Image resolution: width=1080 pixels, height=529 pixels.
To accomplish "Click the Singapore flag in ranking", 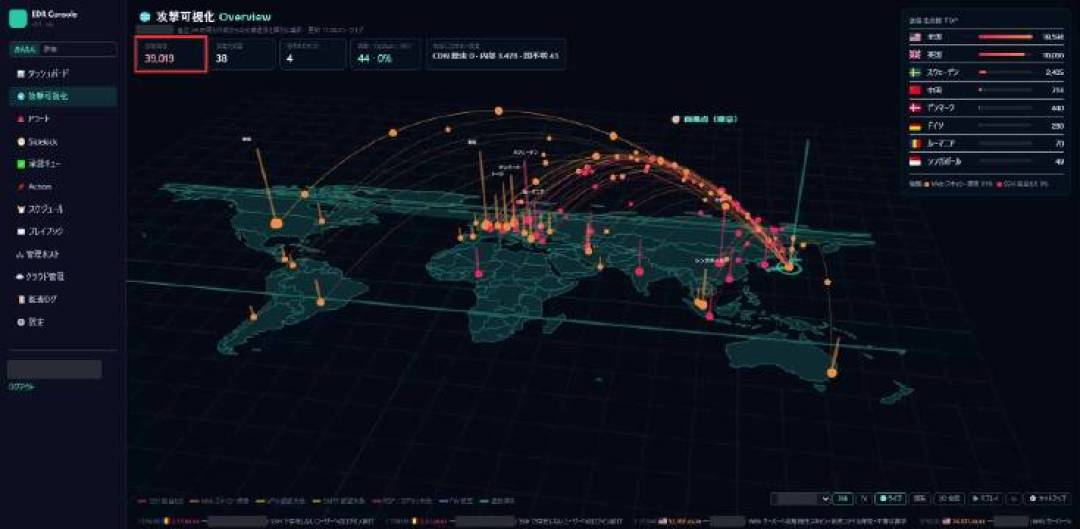I will tap(915, 162).
